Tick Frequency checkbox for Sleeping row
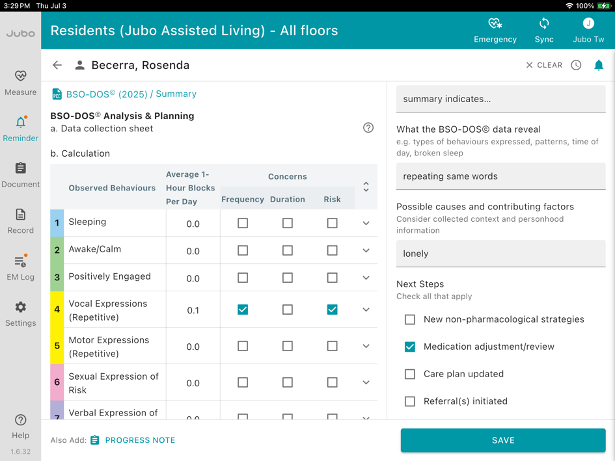The height and width of the screenshot is (462, 616). 243,223
